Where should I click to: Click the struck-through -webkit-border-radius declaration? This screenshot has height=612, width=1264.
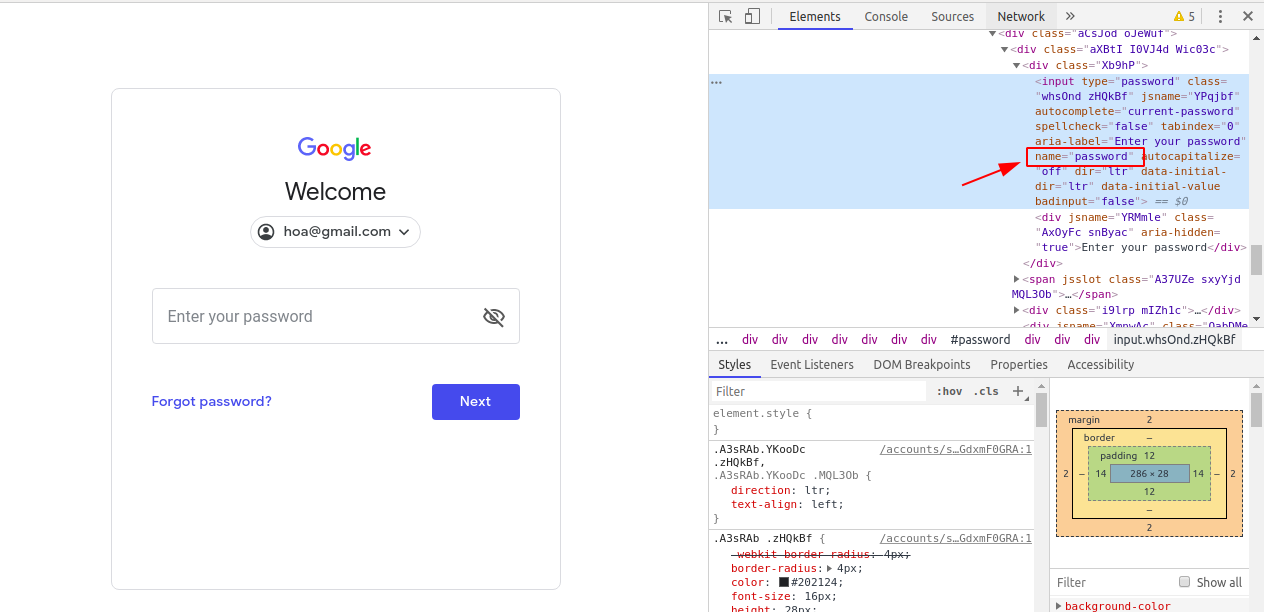[x=821, y=554]
